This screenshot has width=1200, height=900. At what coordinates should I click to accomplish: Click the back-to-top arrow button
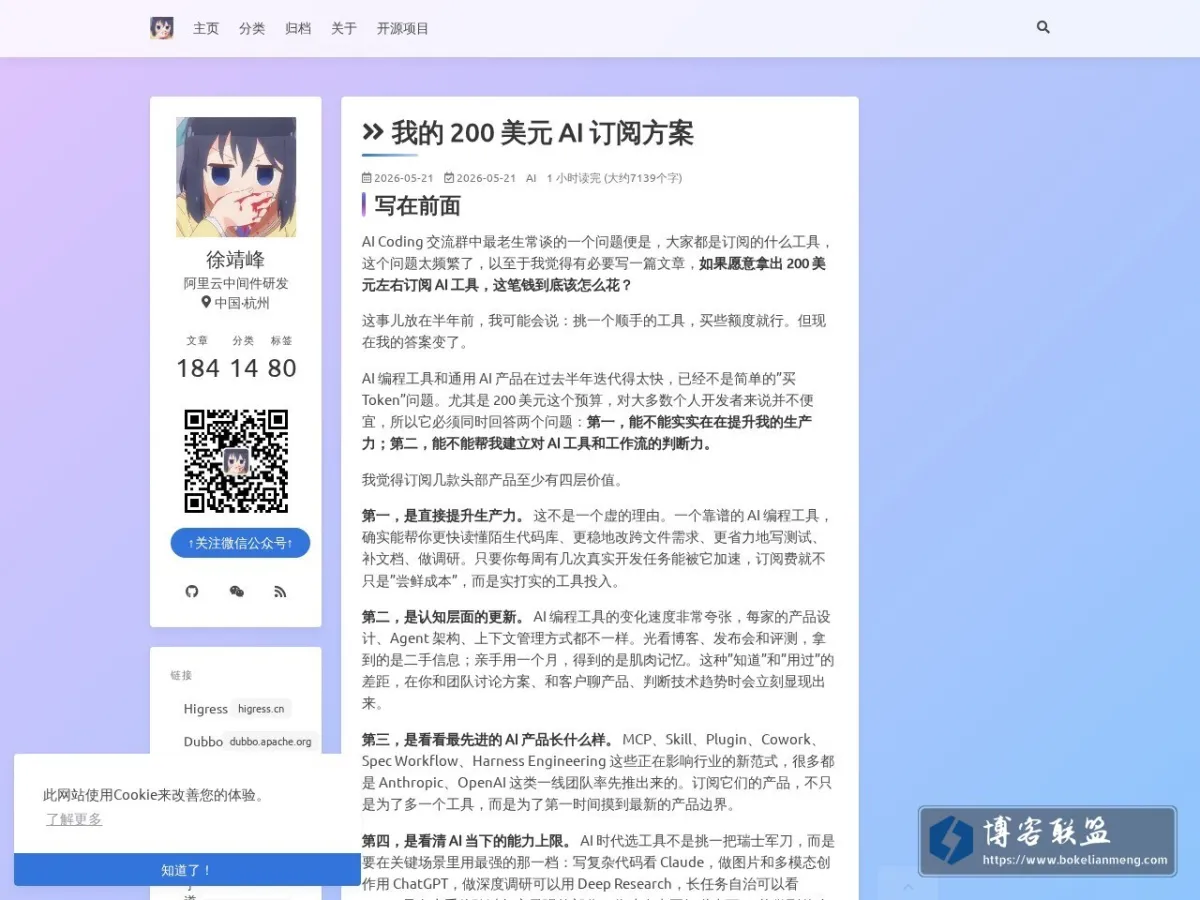(x=908, y=886)
